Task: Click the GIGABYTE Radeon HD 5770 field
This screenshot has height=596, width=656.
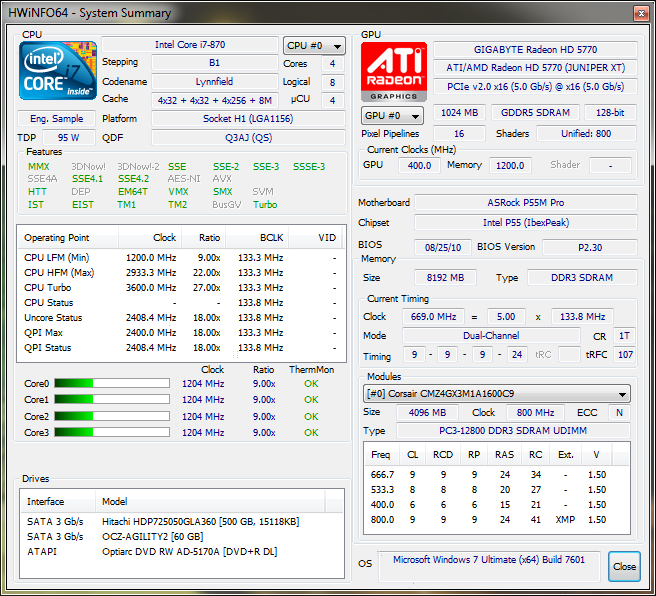Action: 534,50
